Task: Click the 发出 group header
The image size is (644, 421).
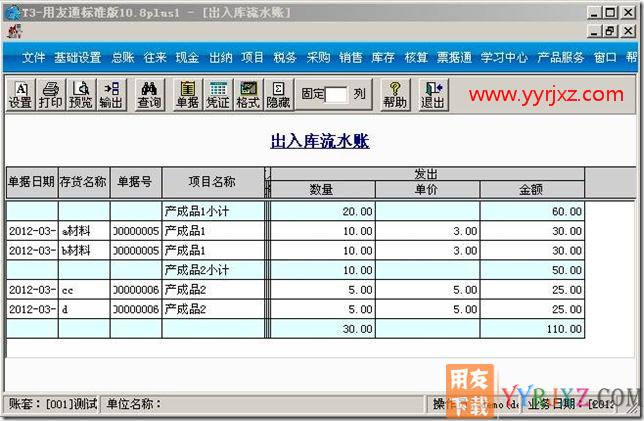Action: [427, 174]
